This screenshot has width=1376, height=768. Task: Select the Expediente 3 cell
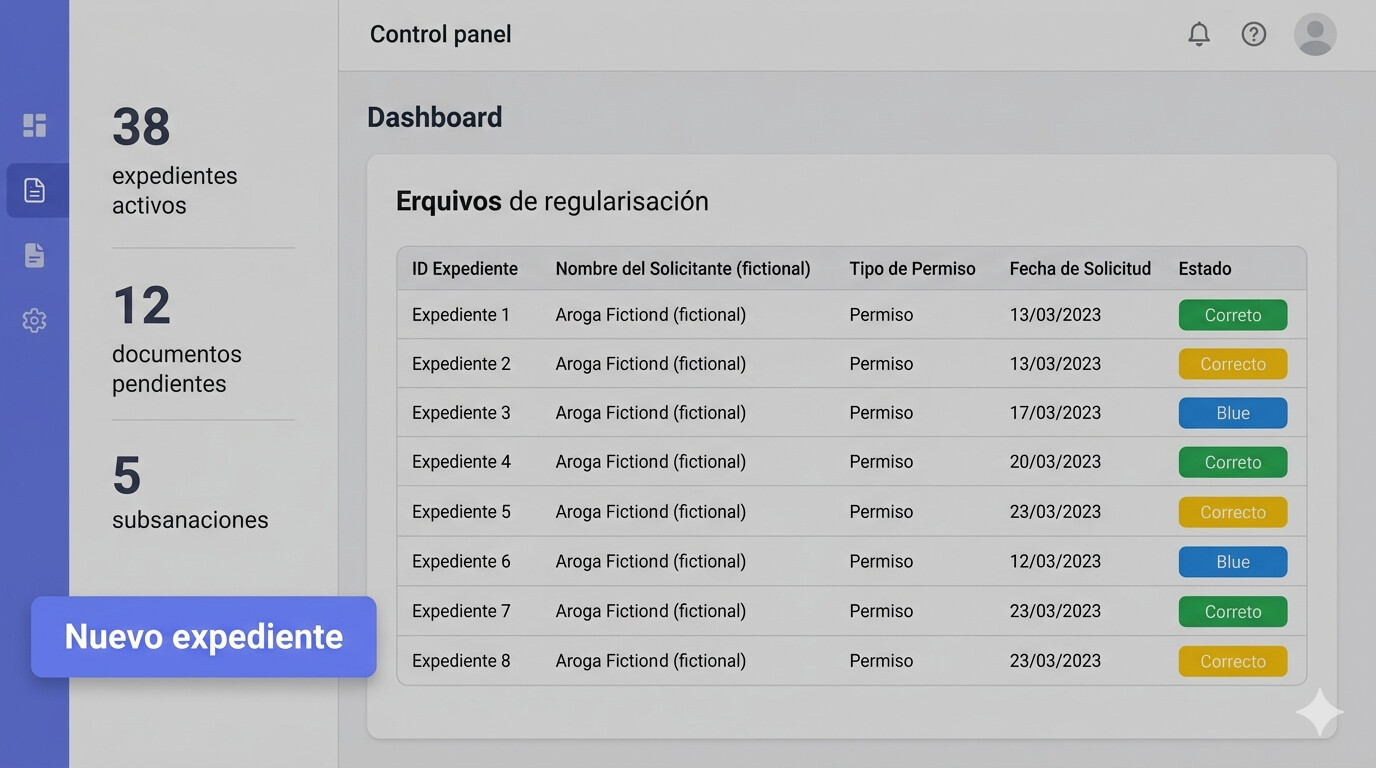pos(461,413)
